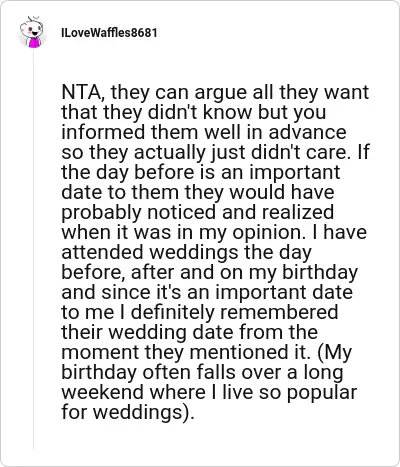Click the text "moment they mentioned it."
The image size is (400, 467).
point(185,352)
